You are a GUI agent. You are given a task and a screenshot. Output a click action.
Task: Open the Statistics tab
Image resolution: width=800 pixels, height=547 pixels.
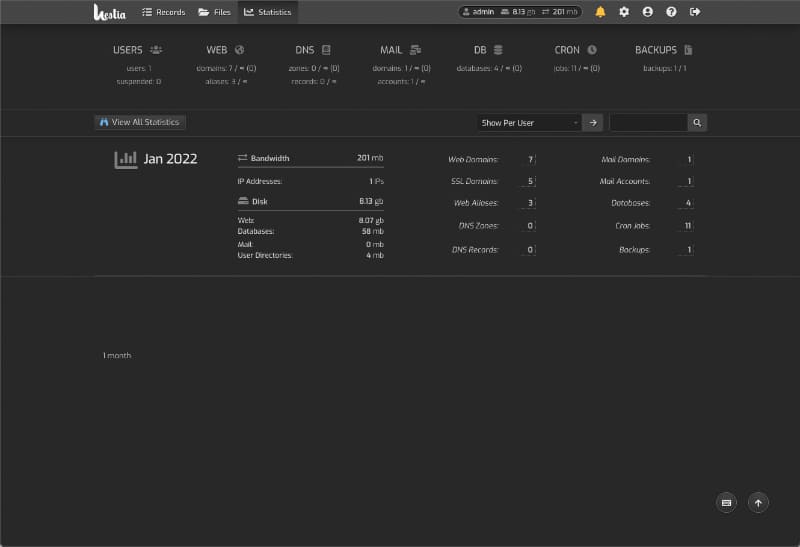(267, 12)
